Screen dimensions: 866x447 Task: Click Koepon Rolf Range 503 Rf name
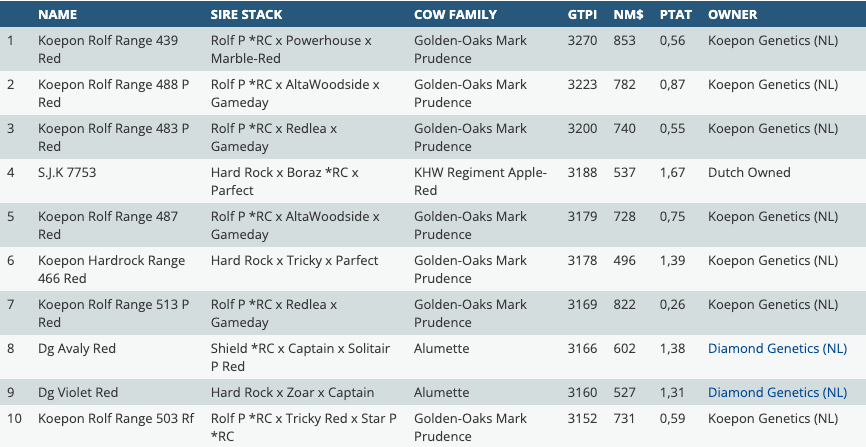(115, 418)
